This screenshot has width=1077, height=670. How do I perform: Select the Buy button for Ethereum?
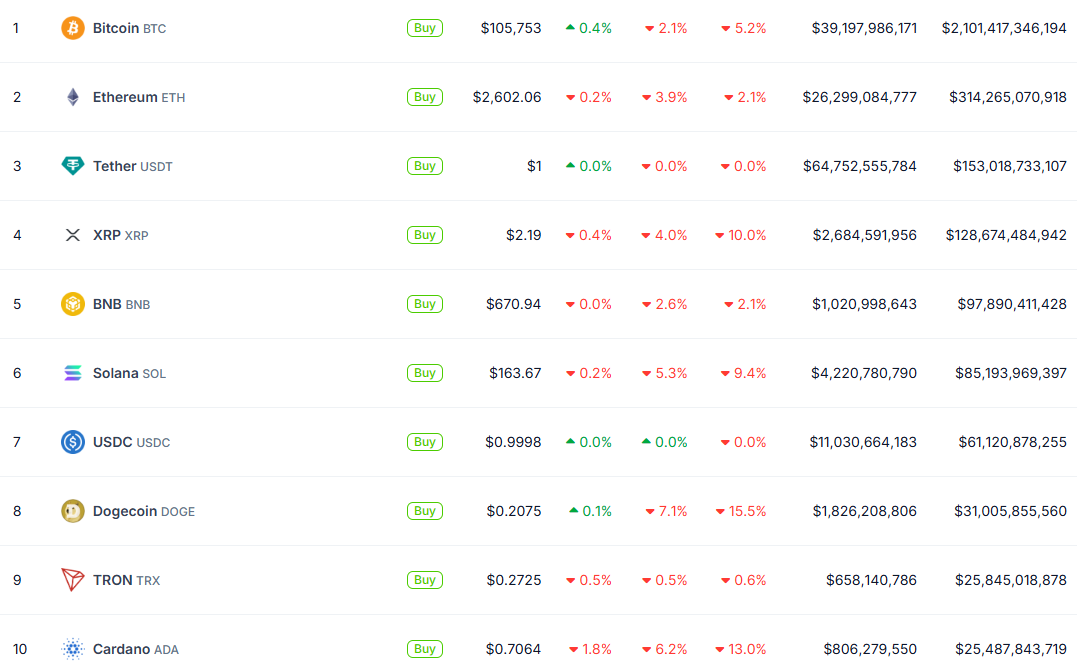coord(424,97)
